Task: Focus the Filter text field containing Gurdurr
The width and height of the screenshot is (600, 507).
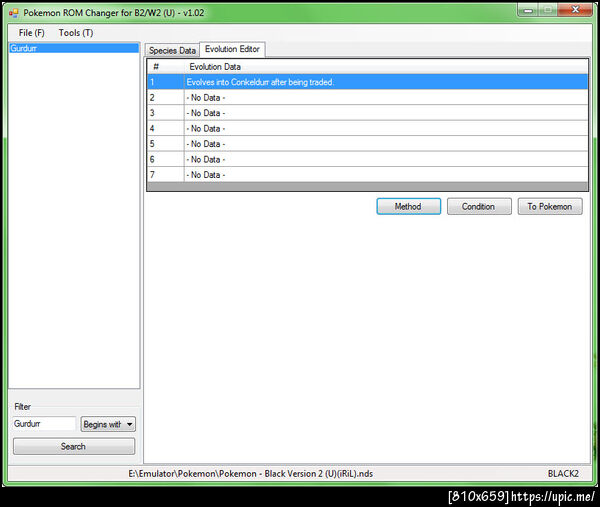Action: pos(44,424)
